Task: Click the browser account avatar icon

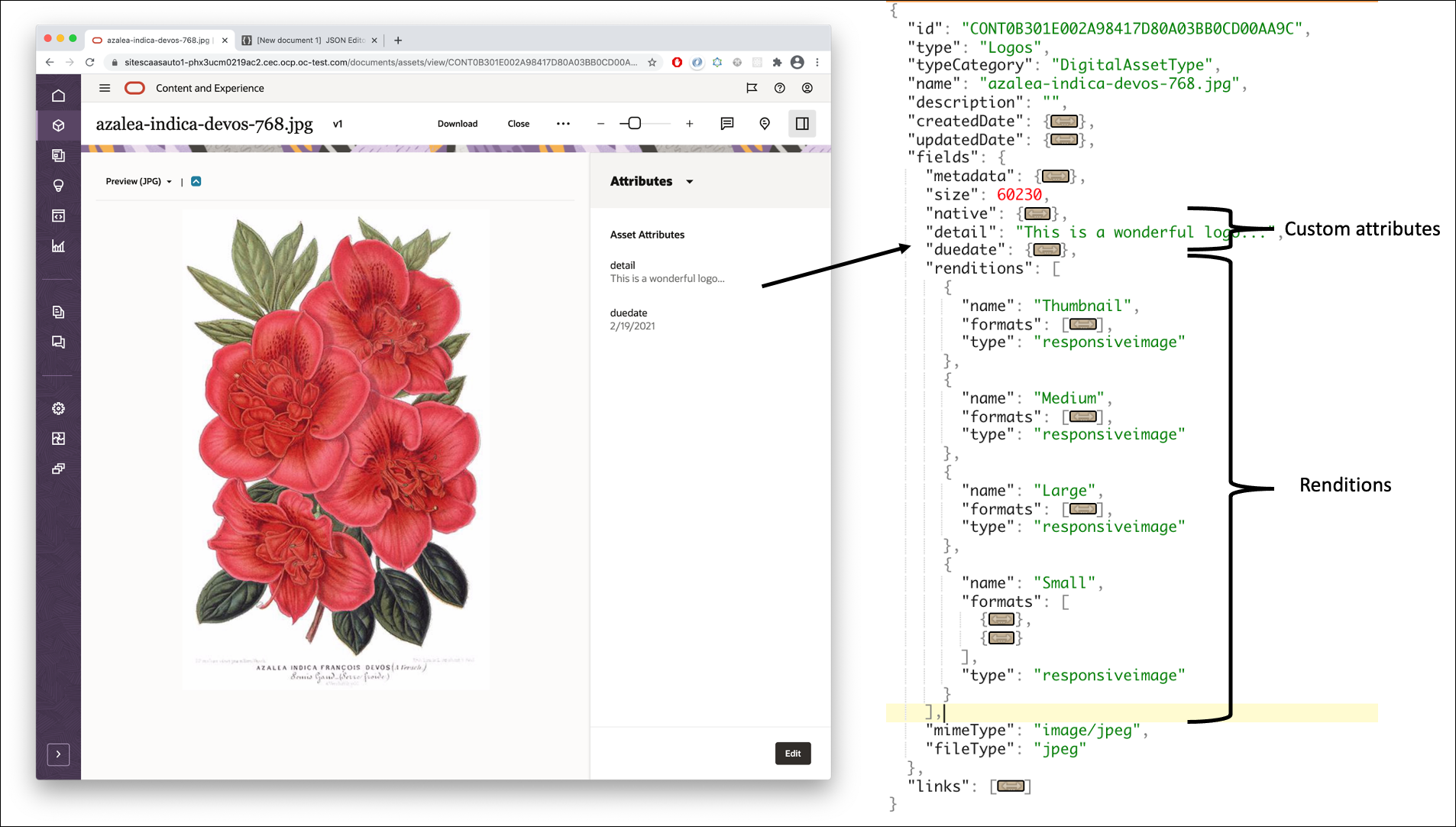Action: coord(798,62)
